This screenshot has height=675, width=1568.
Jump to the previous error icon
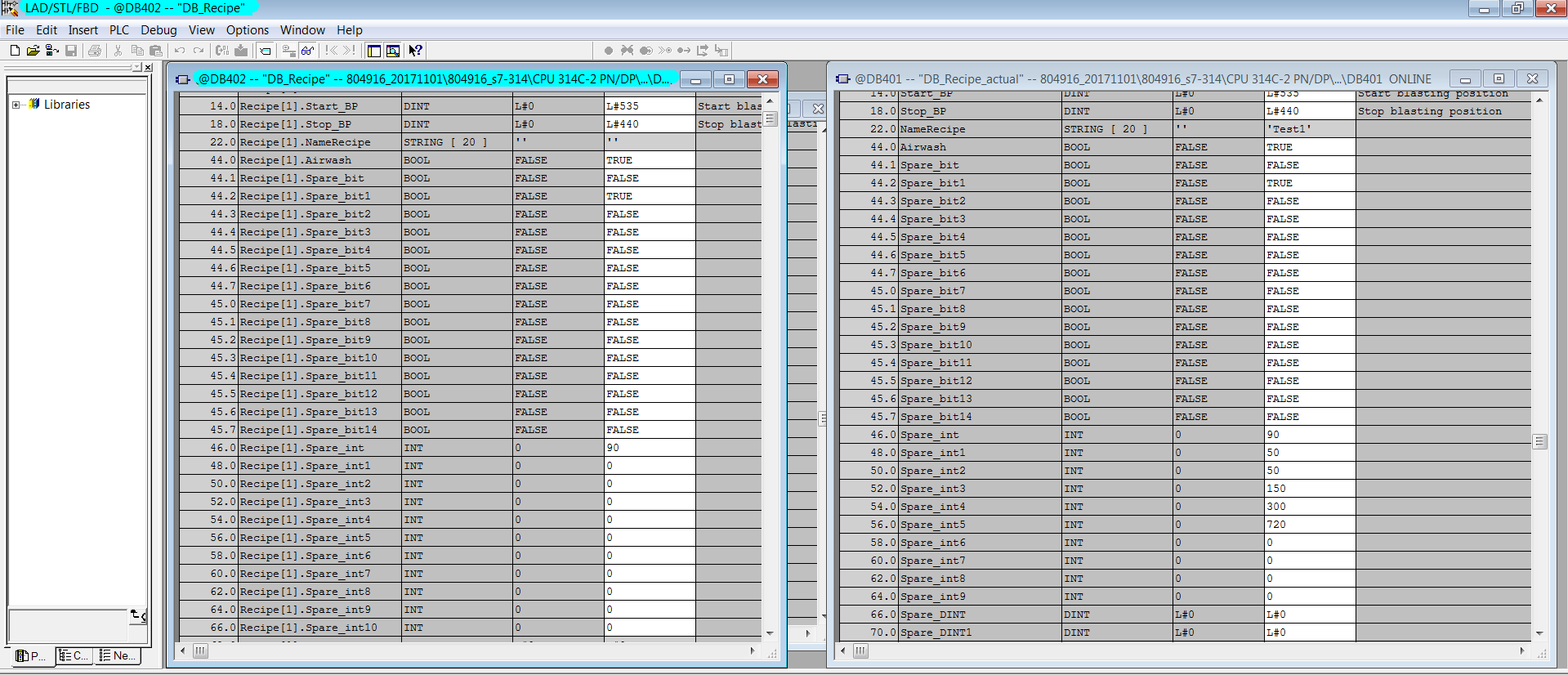pyautogui.click(x=332, y=51)
